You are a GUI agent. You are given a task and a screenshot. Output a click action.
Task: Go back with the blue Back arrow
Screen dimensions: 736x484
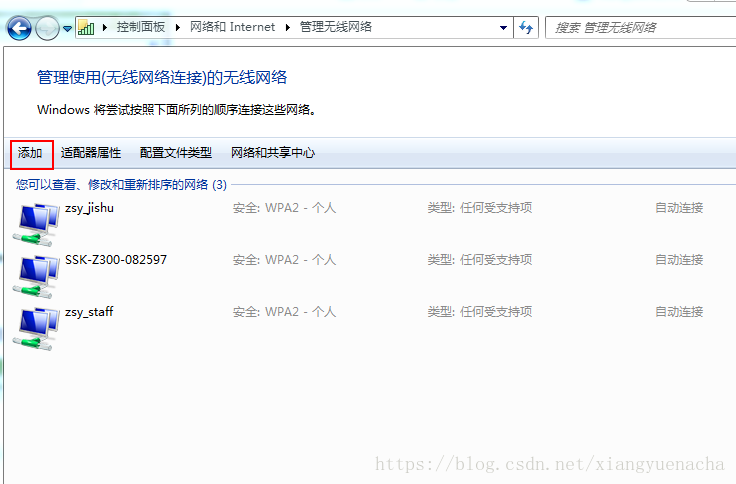[19, 28]
